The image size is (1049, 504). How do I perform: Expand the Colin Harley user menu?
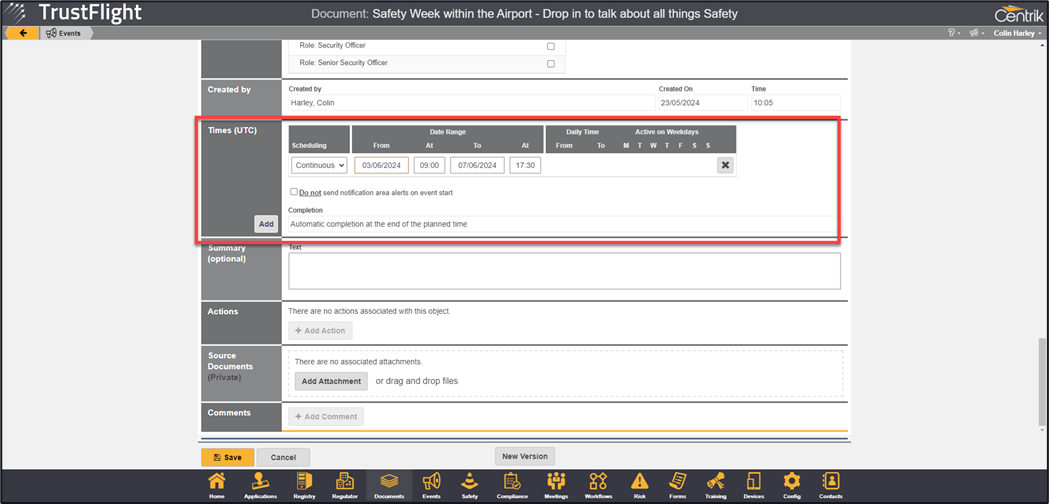coord(1017,33)
